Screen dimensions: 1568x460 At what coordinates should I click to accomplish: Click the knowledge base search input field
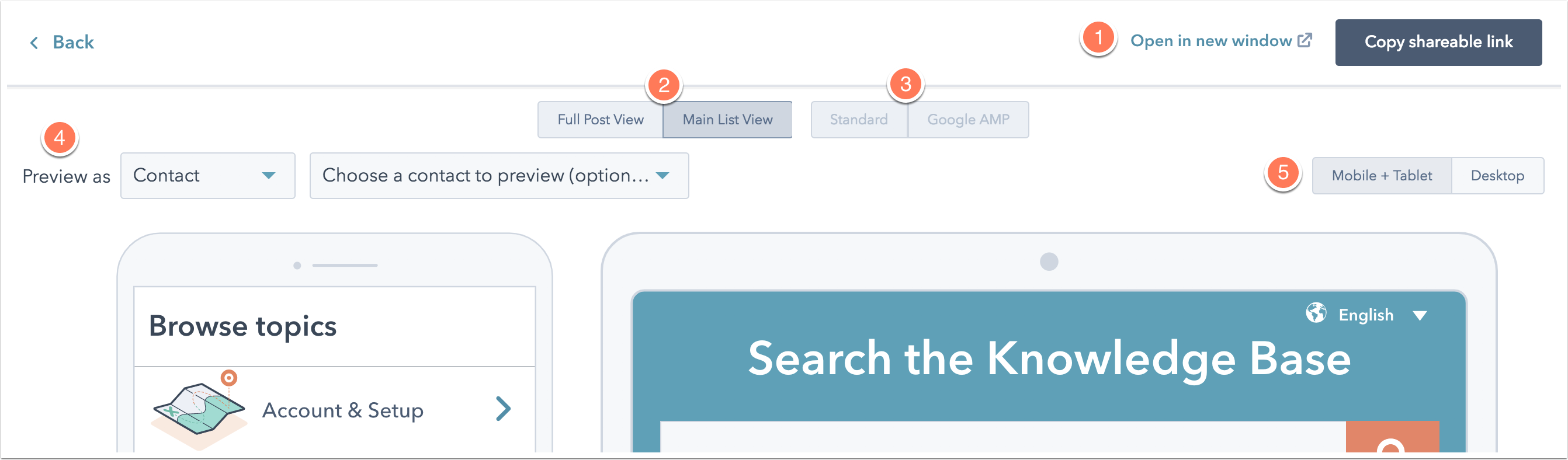coord(1003,437)
